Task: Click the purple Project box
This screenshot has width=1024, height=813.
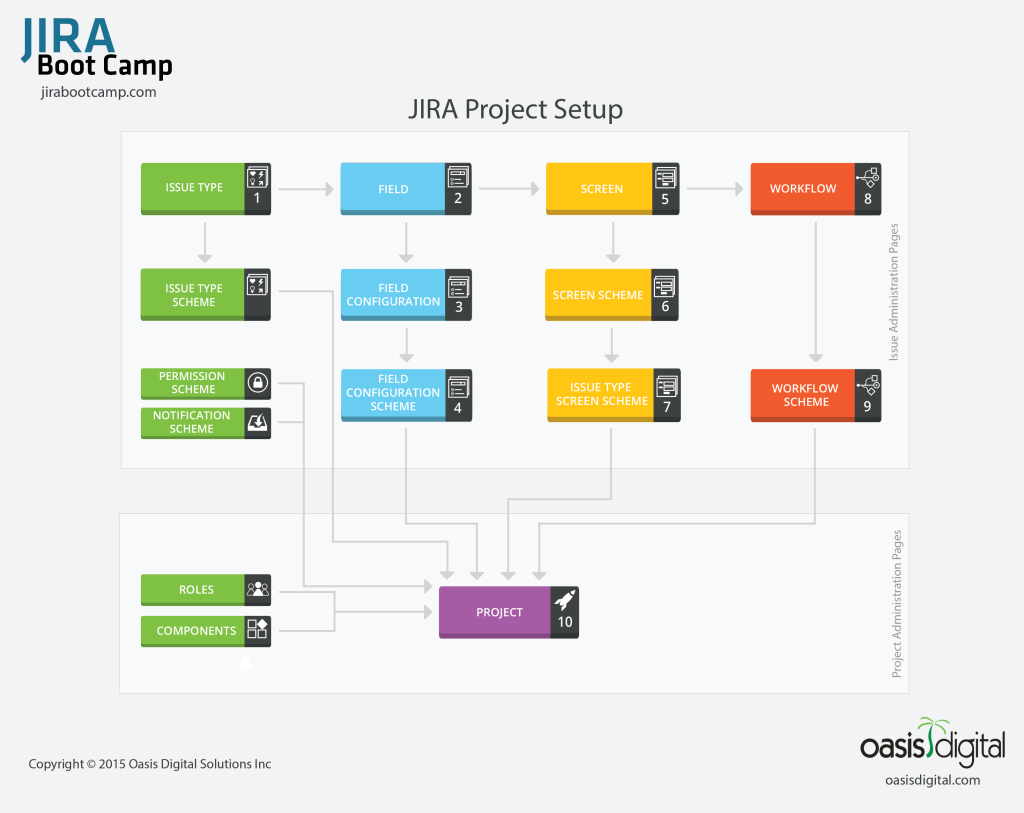Action: click(509, 612)
